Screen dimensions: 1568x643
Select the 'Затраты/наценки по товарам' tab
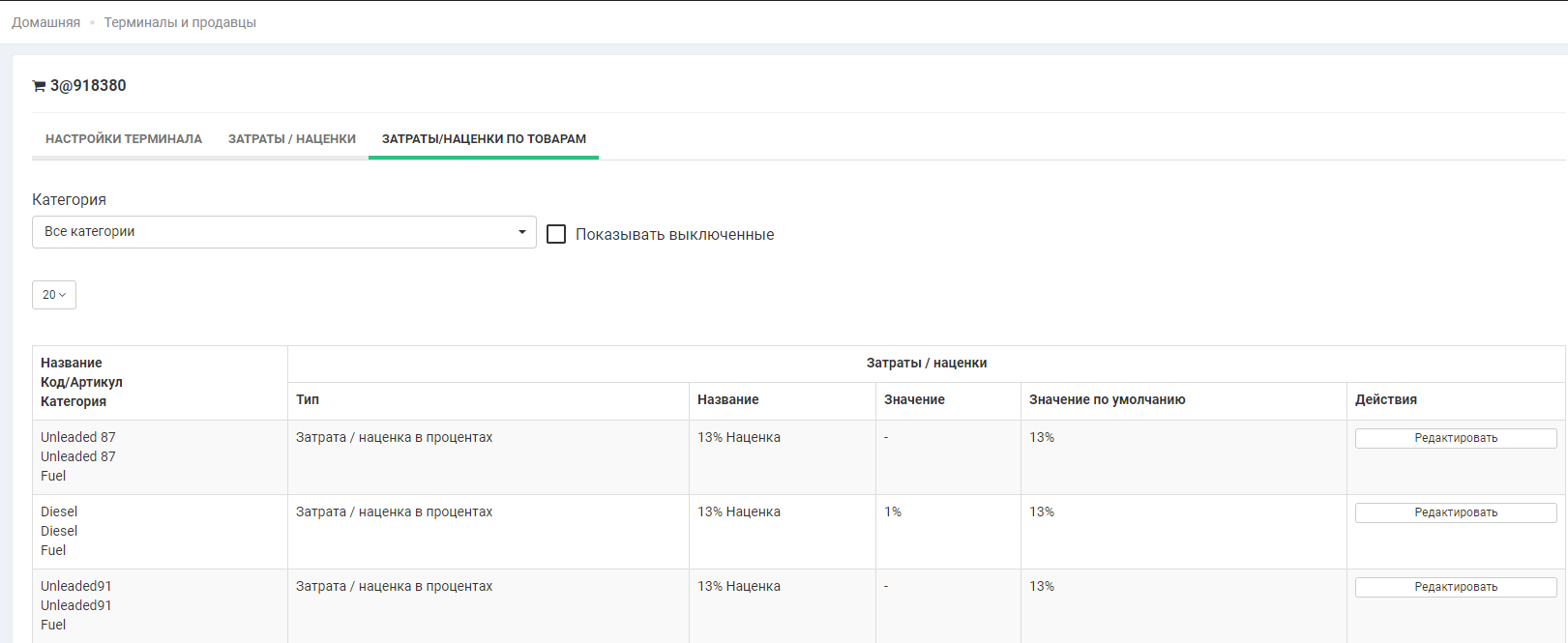pos(484,139)
